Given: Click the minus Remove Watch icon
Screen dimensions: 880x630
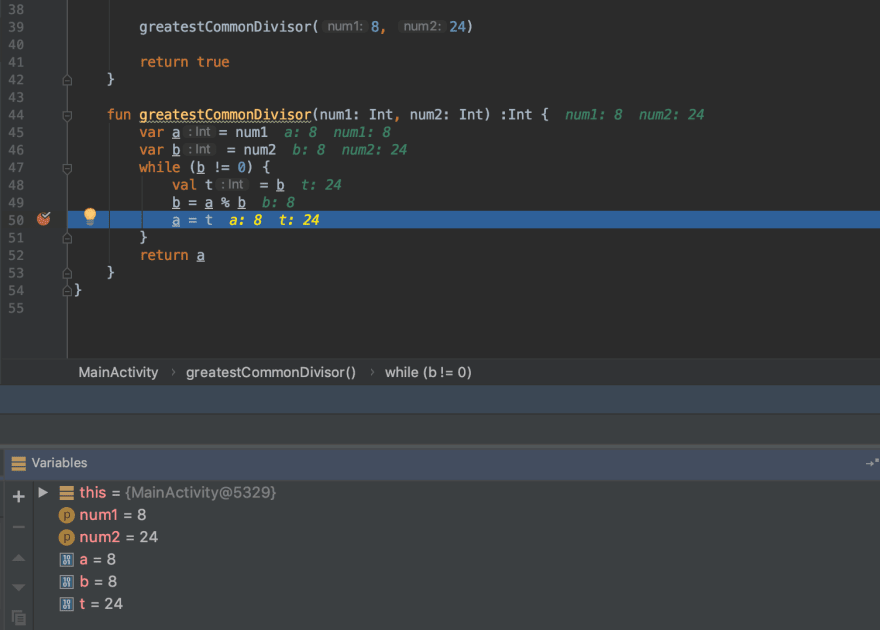Looking at the screenshot, I should tap(19, 527).
